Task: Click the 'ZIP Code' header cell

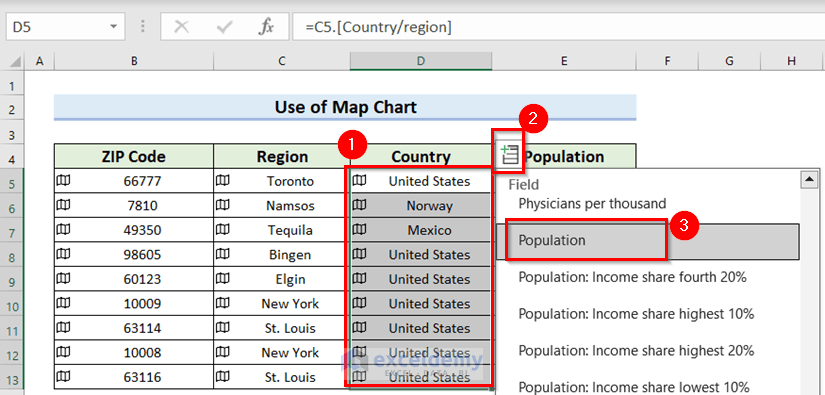Action: coord(134,156)
